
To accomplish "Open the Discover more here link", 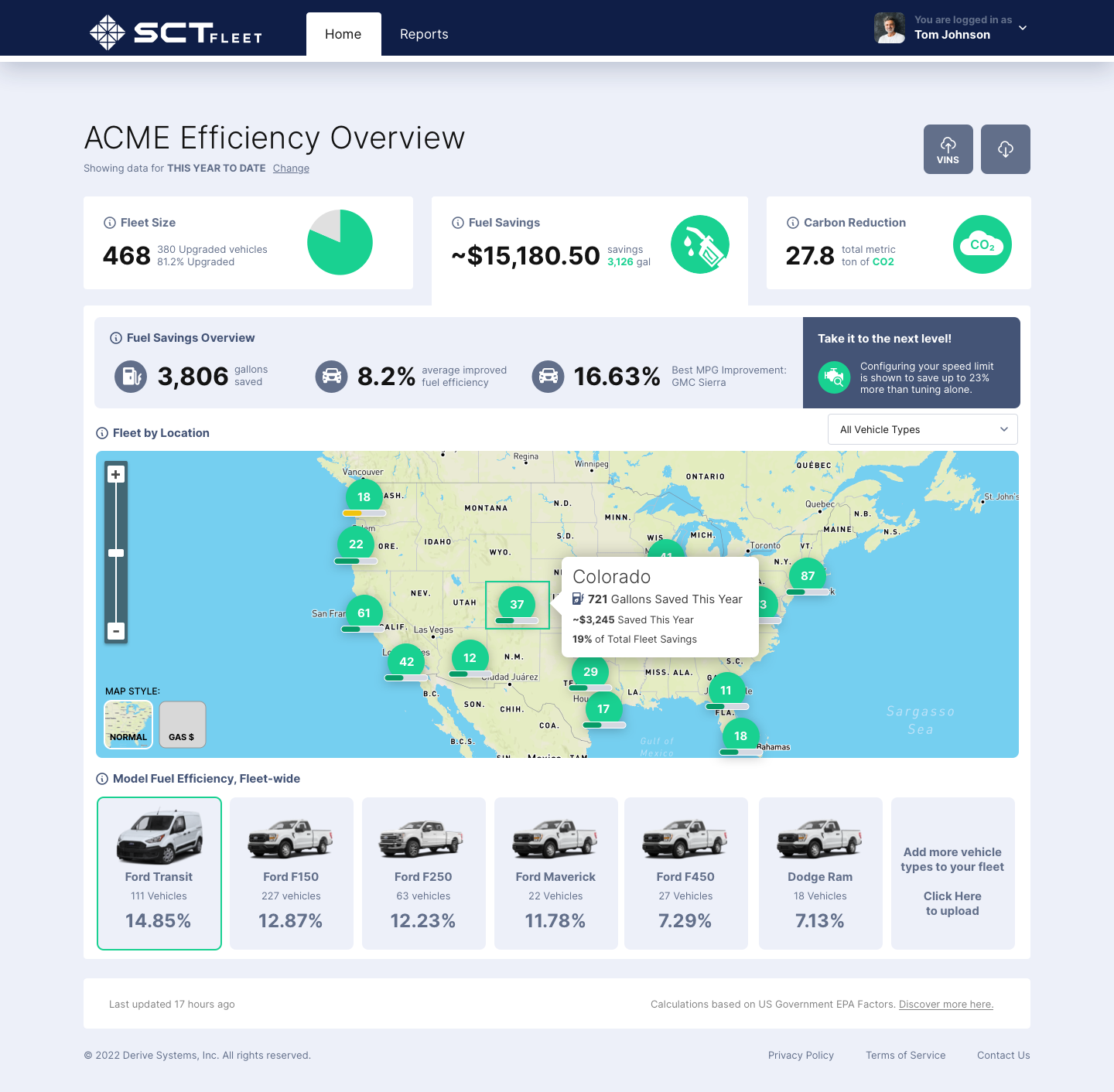I will 945,1004.
